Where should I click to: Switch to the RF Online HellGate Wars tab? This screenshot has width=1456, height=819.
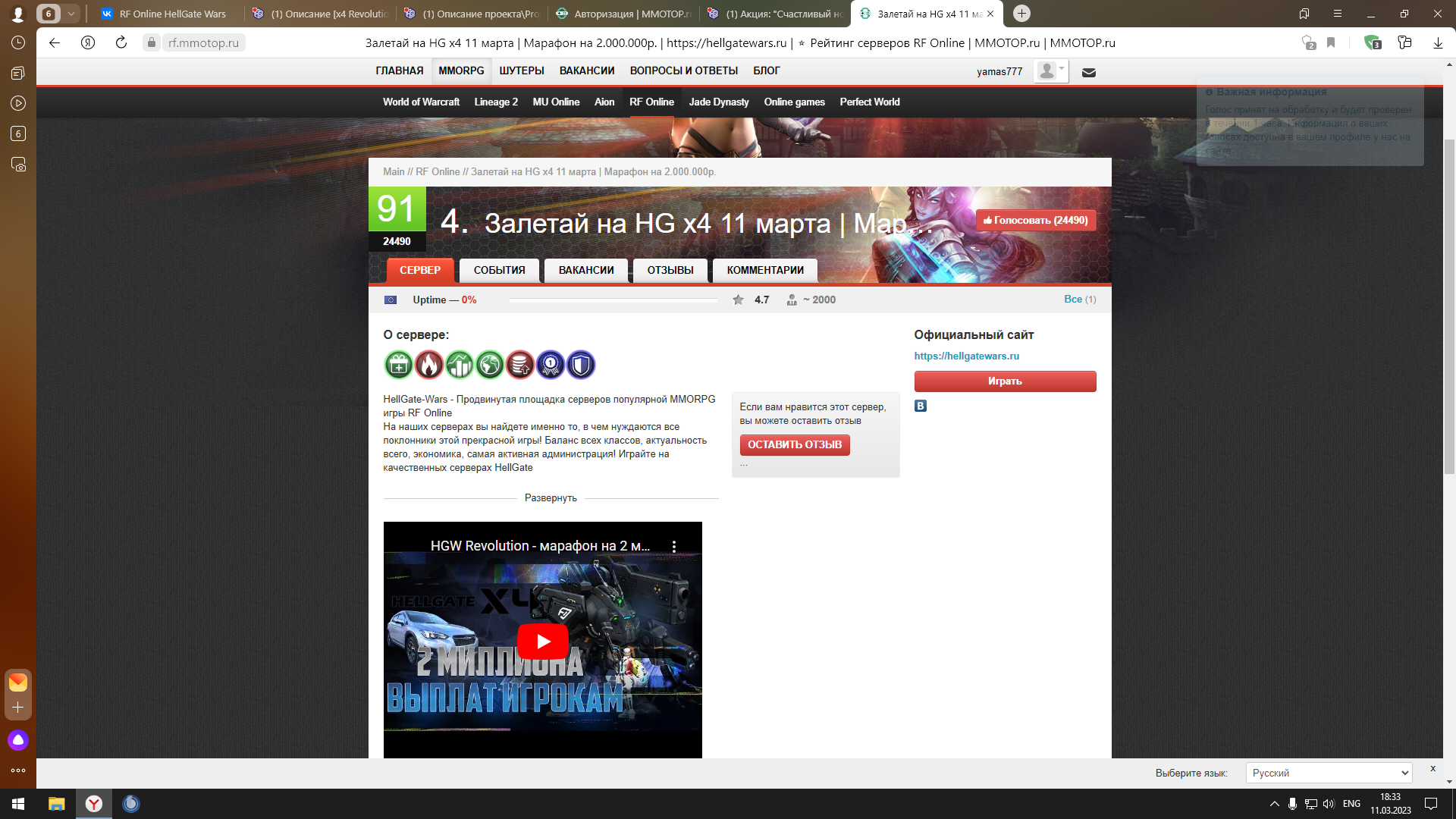tap(167, 14)
